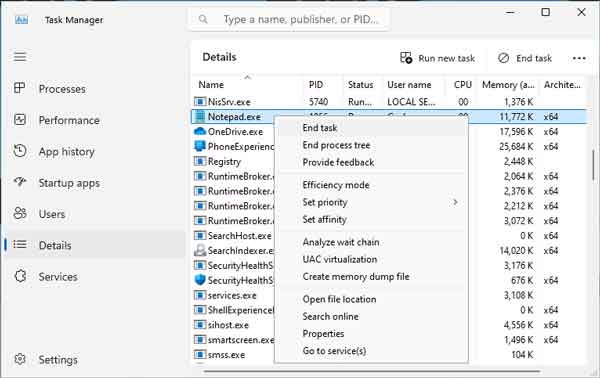
Task: Click the smss.exe process icon
Action: [200, 355]
